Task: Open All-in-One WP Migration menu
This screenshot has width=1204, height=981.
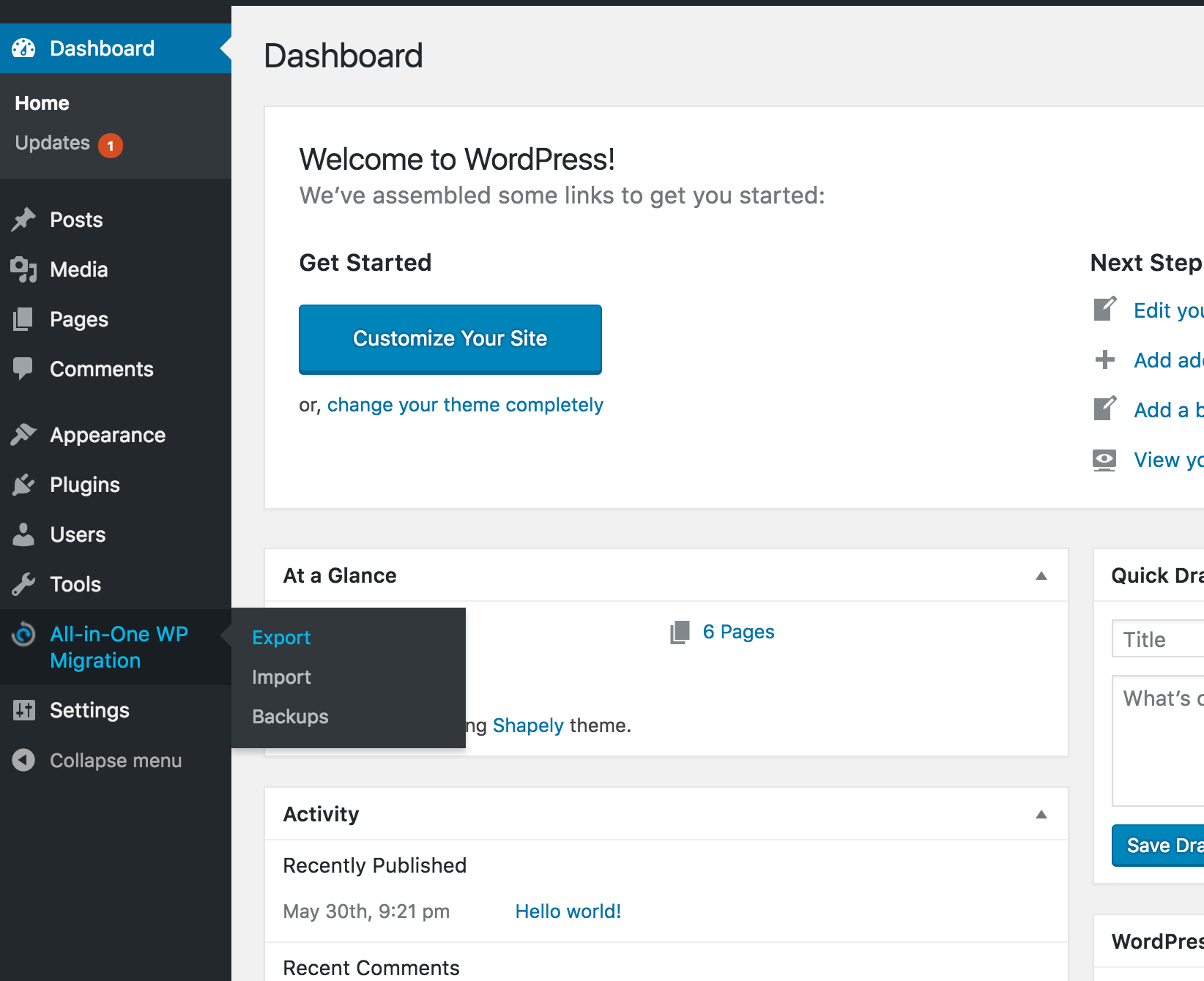Action: pyautogui.click(x=116, y=647)
